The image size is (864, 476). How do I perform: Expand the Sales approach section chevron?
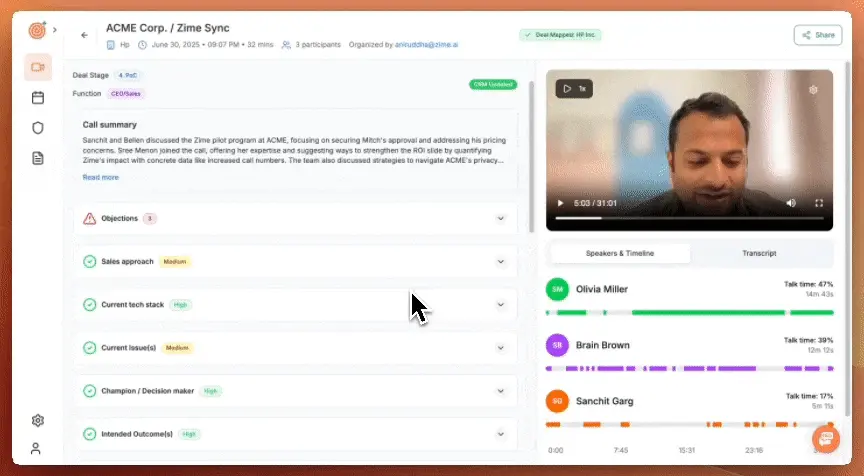coord(500,261)
